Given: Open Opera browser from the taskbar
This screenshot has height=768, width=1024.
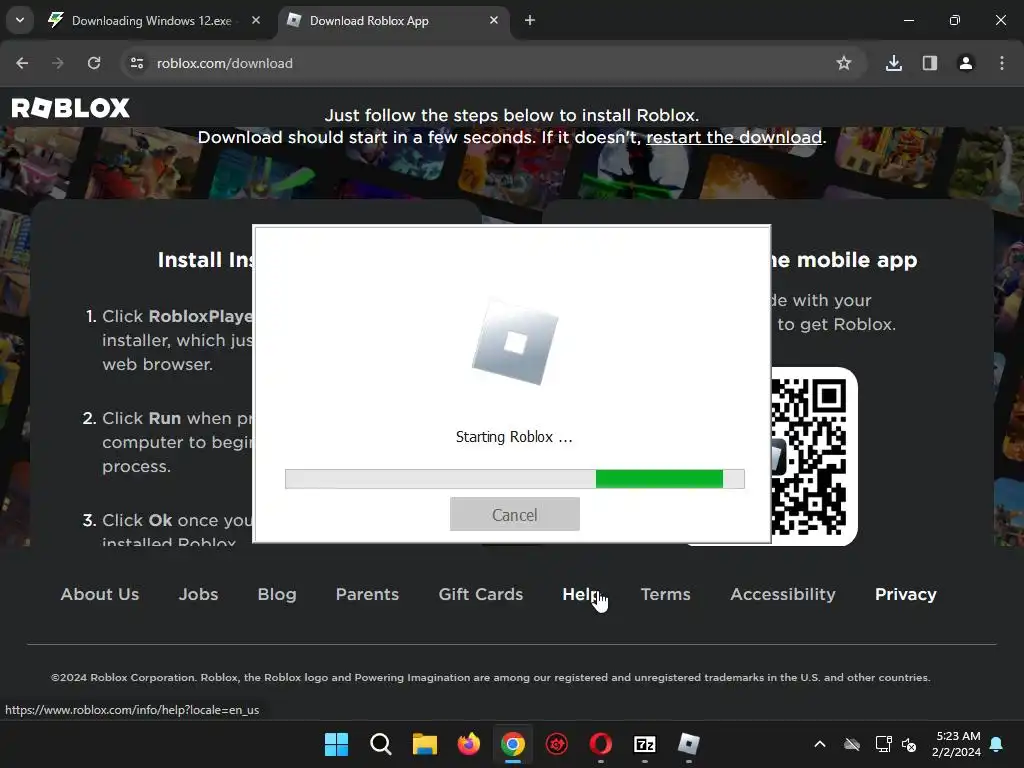Looking at the screenshot, I should pos(601,744).
